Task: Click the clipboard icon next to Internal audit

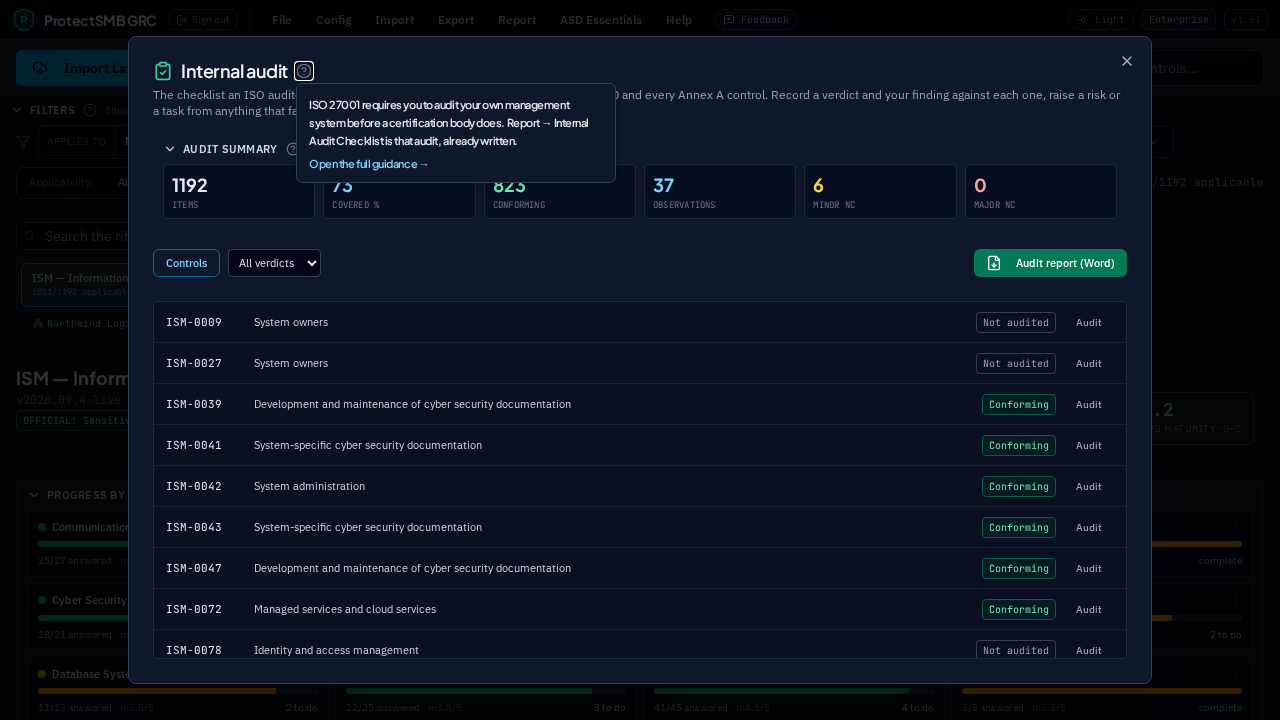Action: click(163, 71)
